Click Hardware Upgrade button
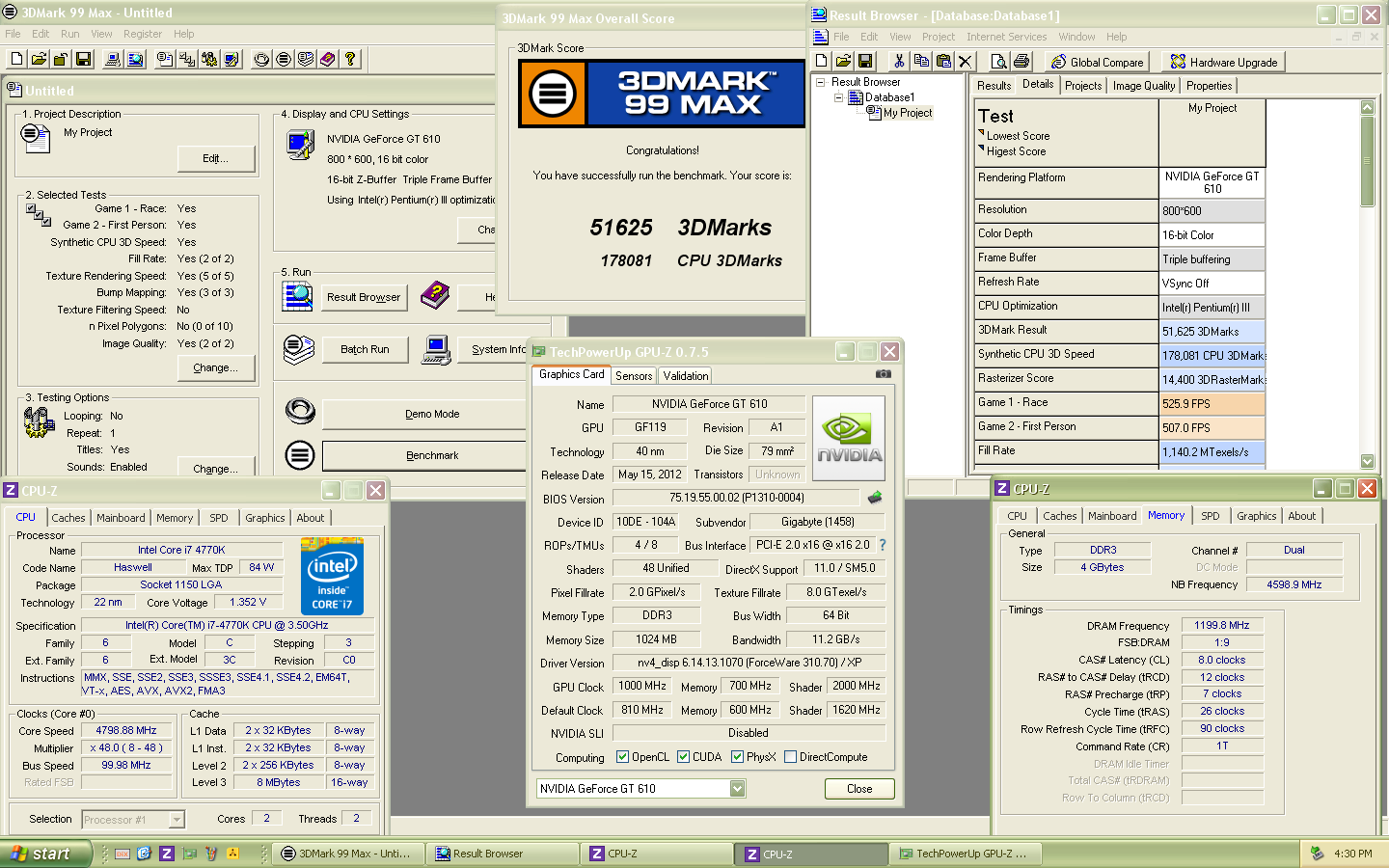Image resolution: width=1389 pixels, height=868 pixels. click(x=1223, y=62)
